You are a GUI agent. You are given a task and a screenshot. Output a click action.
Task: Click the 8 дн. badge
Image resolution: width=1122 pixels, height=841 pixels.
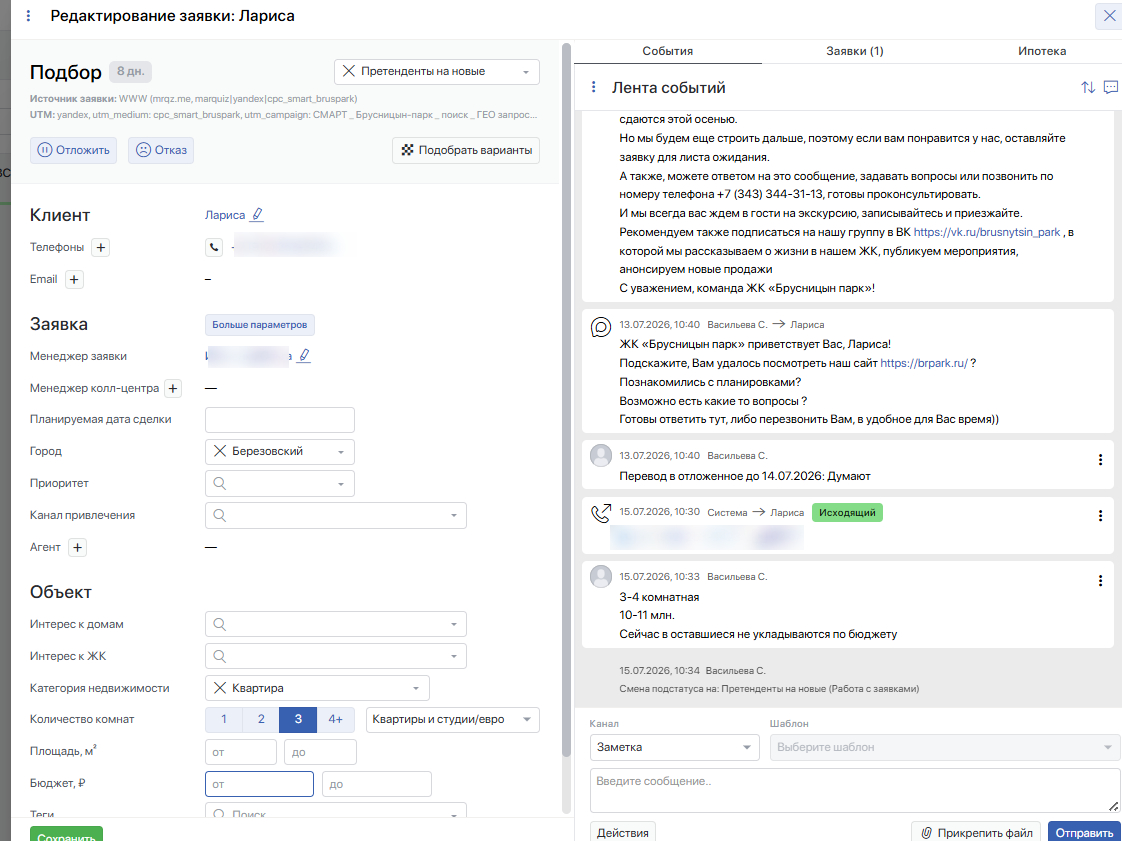pos(131,72)
